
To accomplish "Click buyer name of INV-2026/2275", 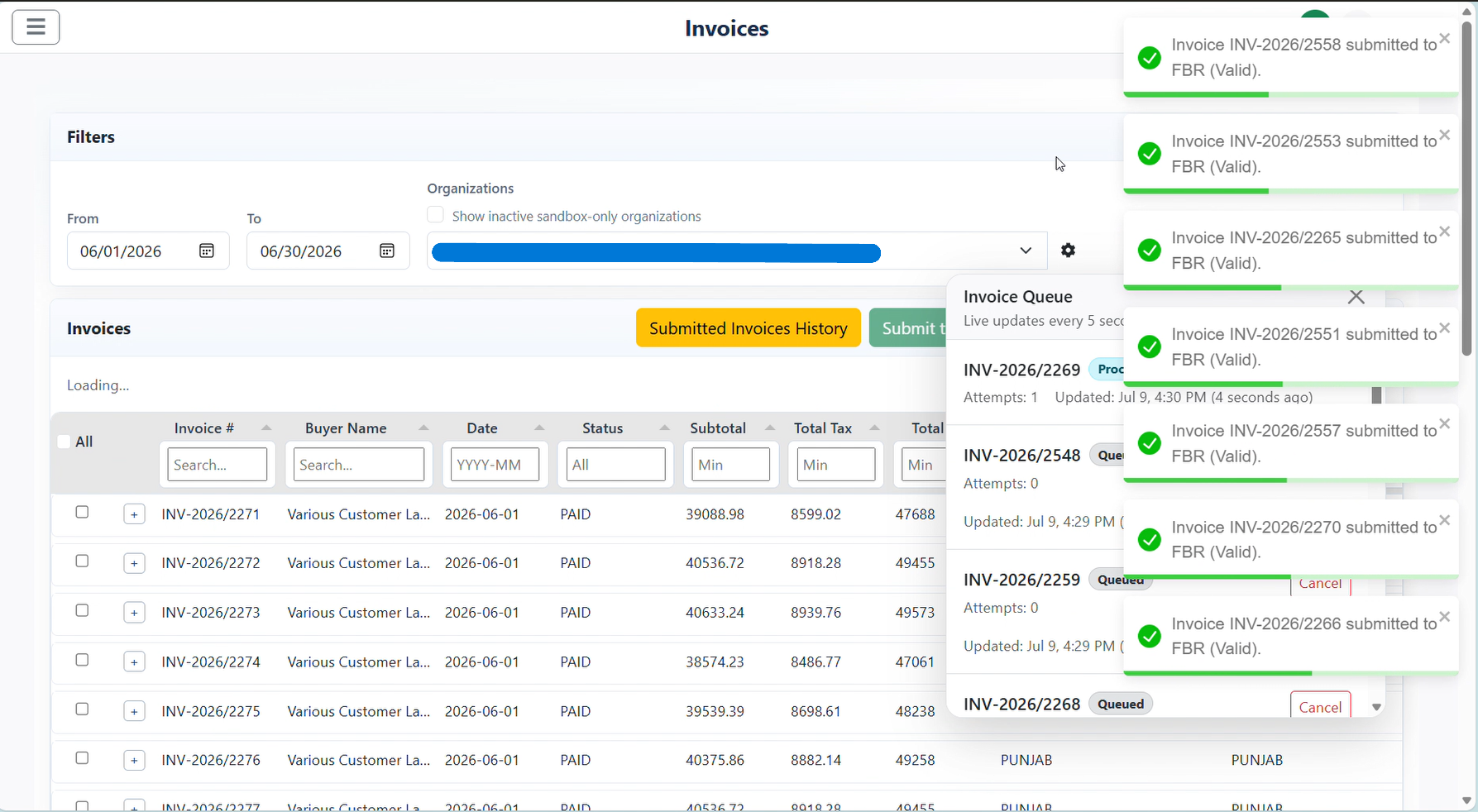I will pos(359,711).
